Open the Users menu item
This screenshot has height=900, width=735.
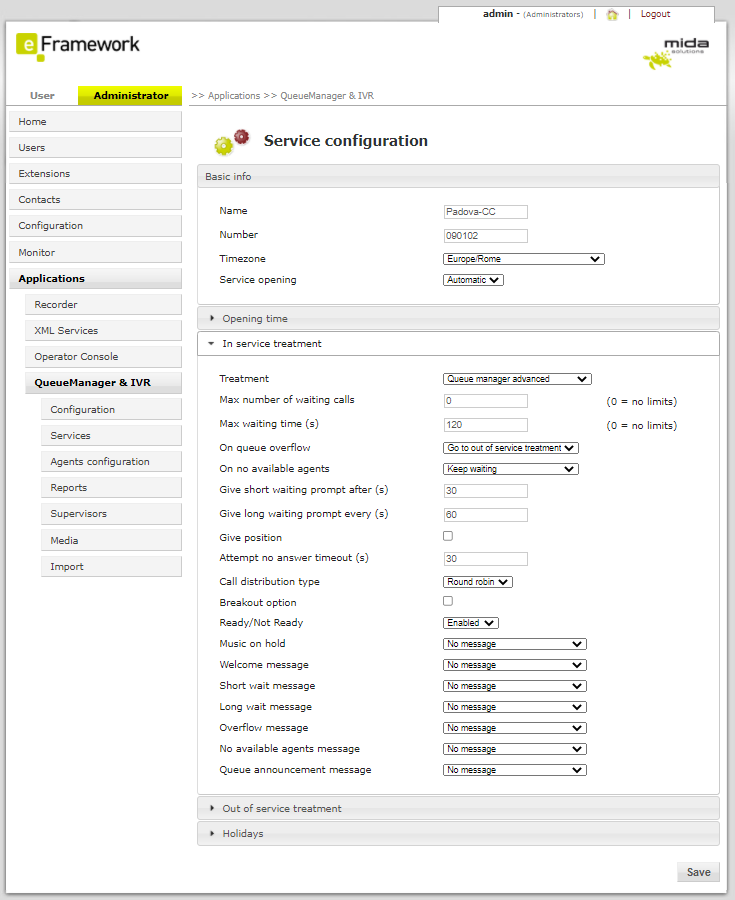[x=95, y=148]
